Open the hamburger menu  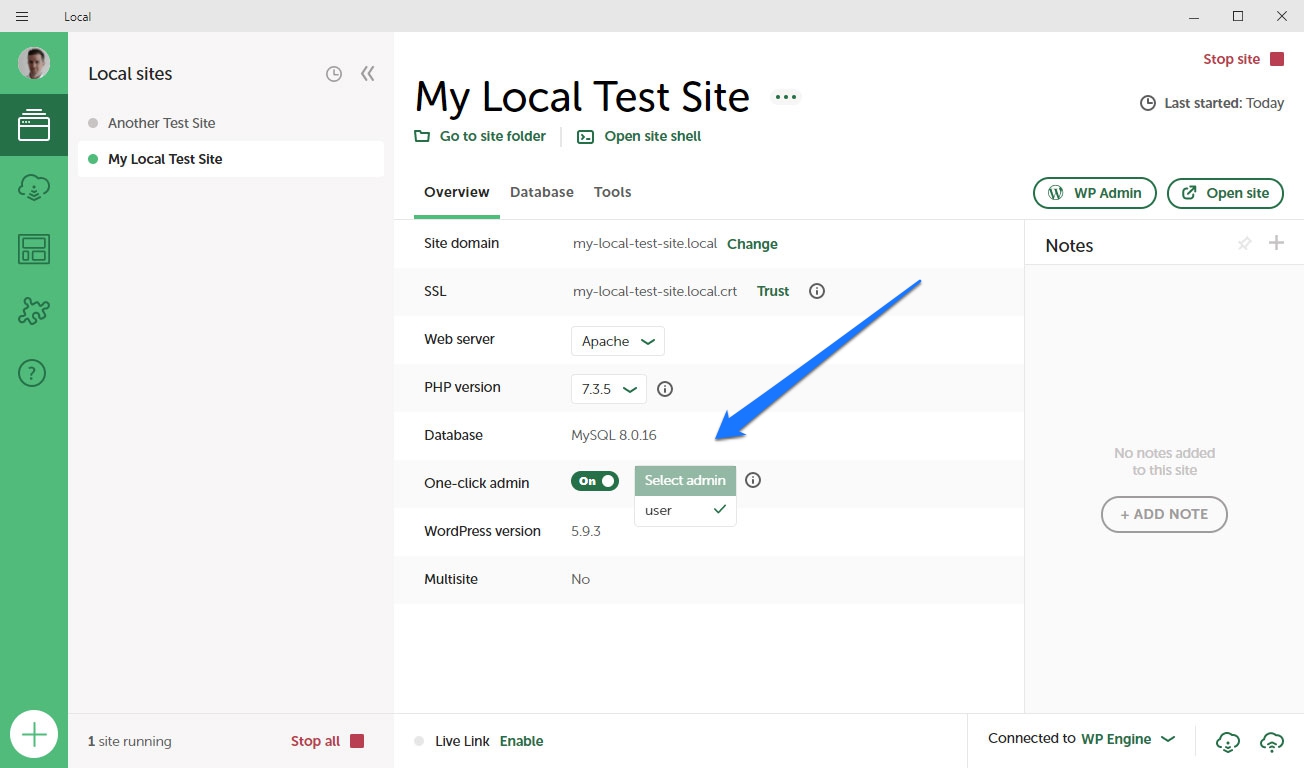click(22, 16)
